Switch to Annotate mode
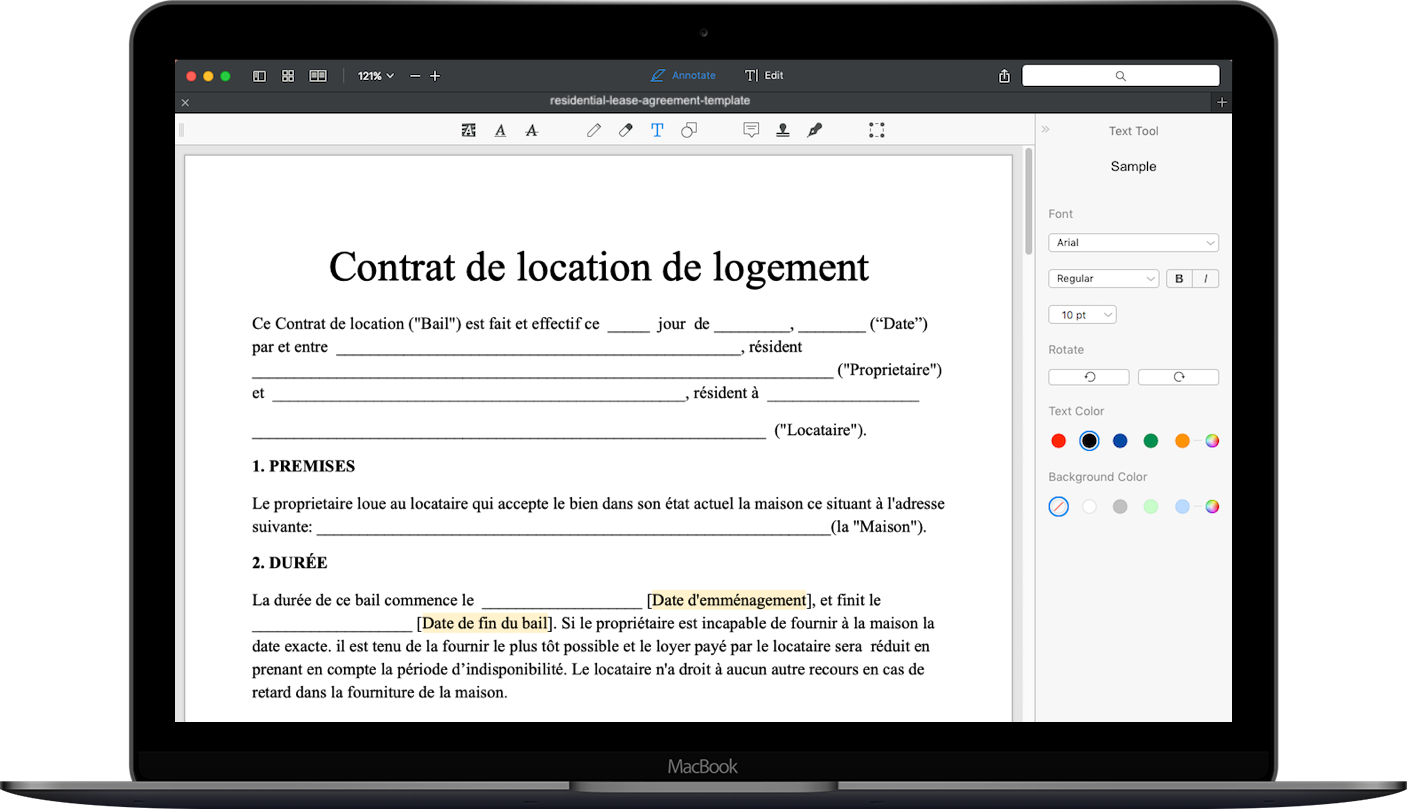 point(683,75)
